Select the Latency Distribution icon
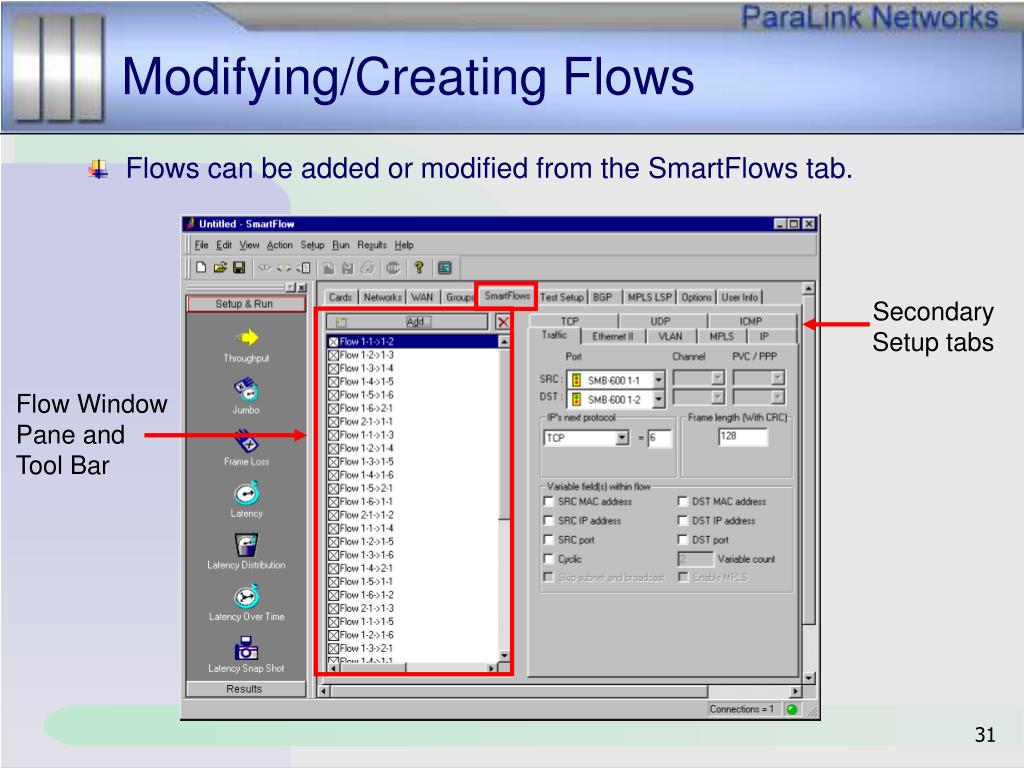Image resolution: width=1024 pixels, height=768 pixels. tap(246, 545)
